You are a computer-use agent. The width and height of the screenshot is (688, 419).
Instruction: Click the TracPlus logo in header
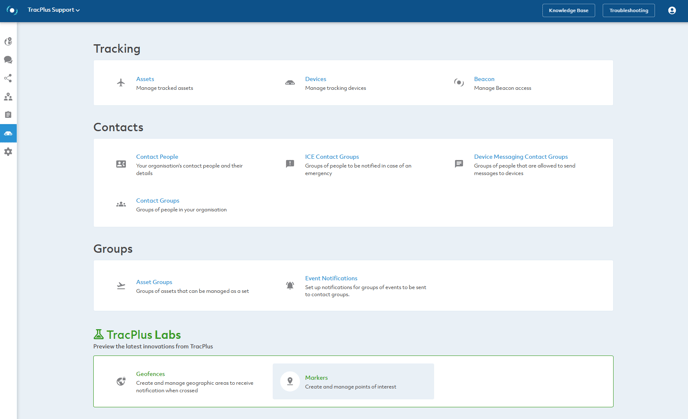(x=12, y=10)
